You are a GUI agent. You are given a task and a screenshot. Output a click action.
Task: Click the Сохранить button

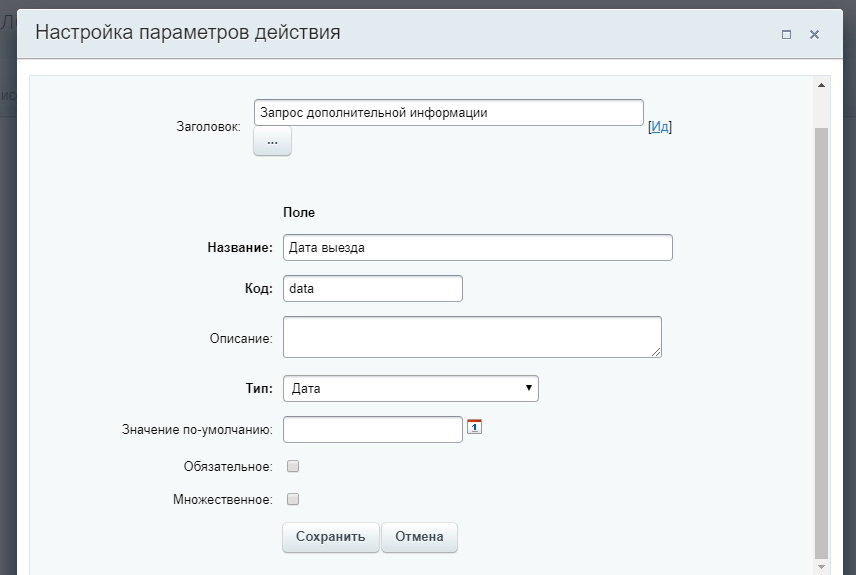point(330,537)
